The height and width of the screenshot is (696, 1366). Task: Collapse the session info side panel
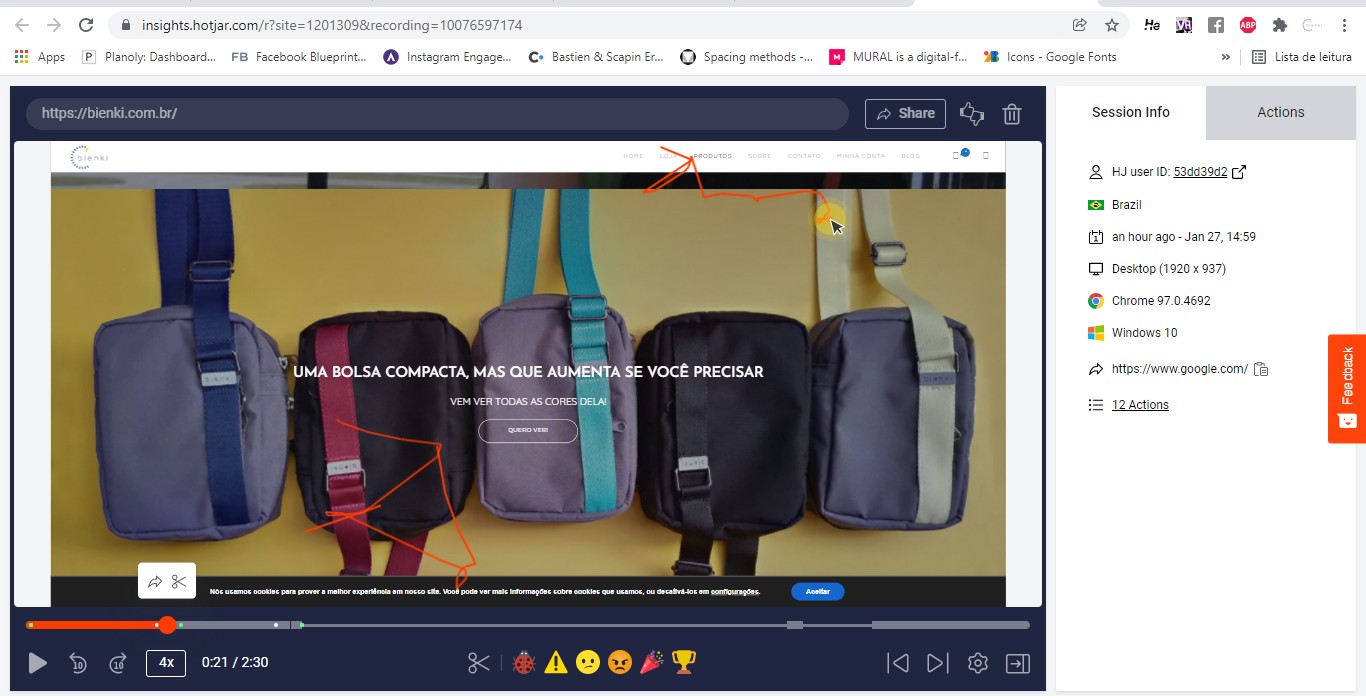tap(1018, 663)
